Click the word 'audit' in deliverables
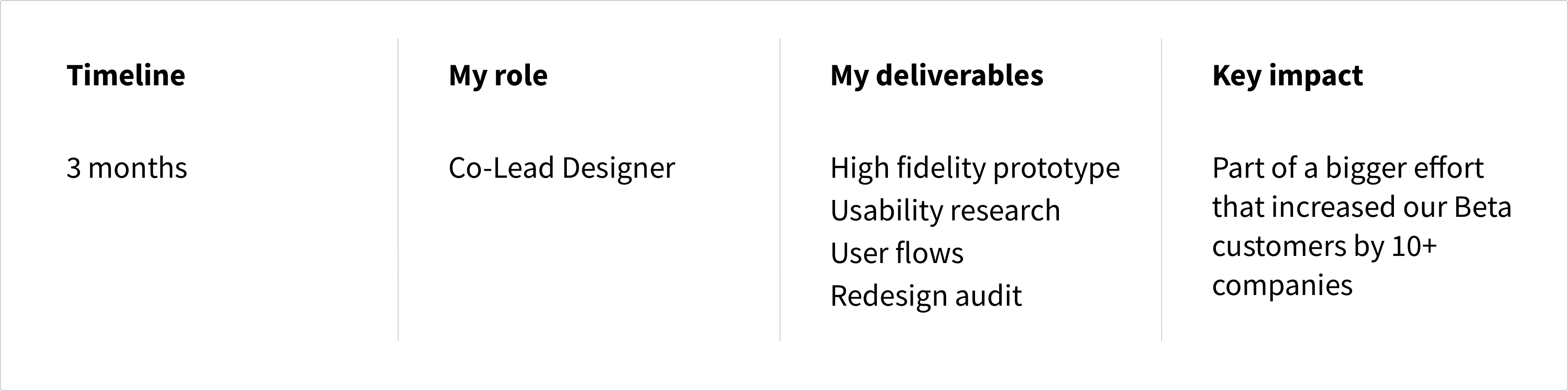 pyautogui.click(x=988, y=295)
